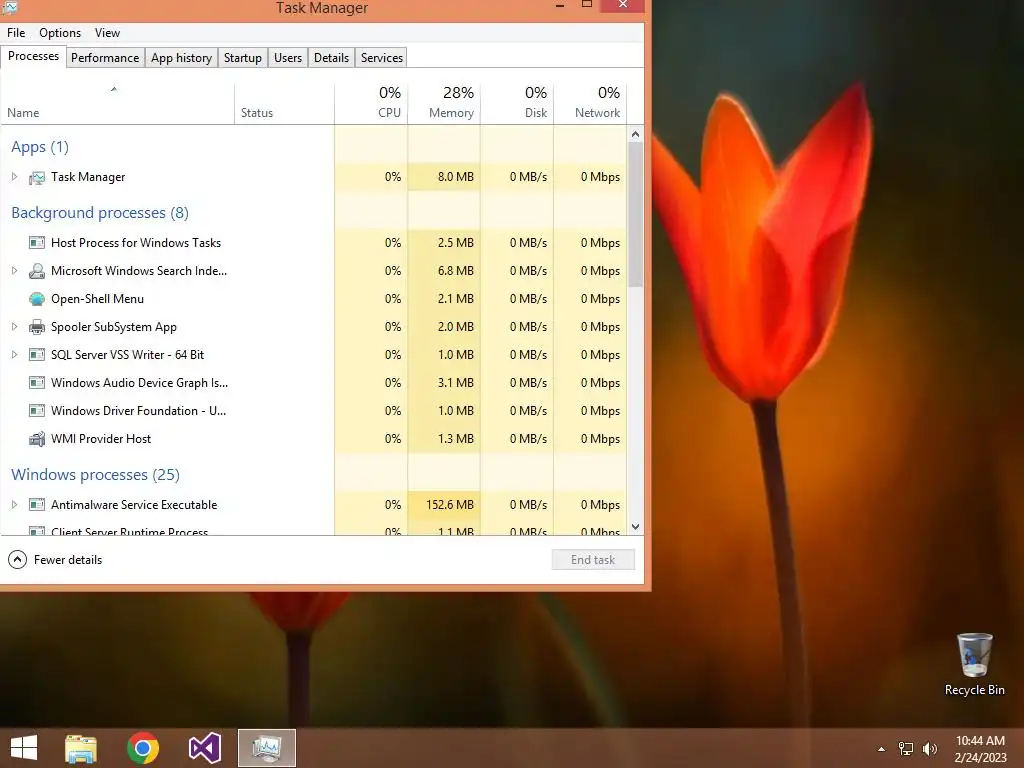
Task: Click the Fewer details circle arrow icon
Action: point(18,560)
